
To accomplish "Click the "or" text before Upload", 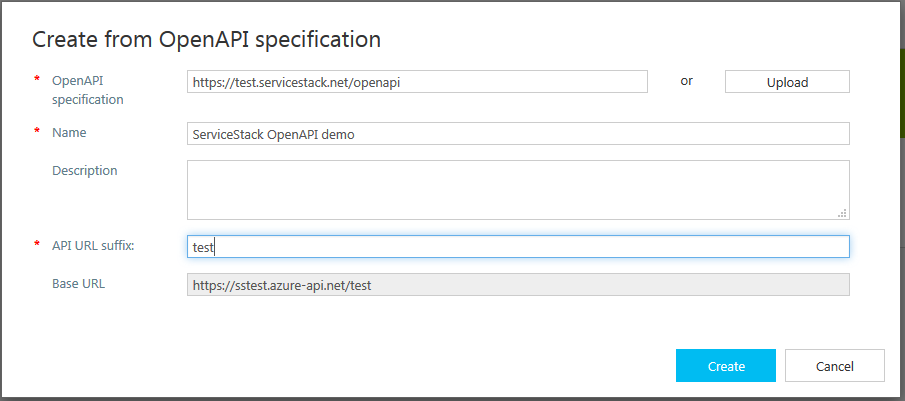I will [686, 81].
